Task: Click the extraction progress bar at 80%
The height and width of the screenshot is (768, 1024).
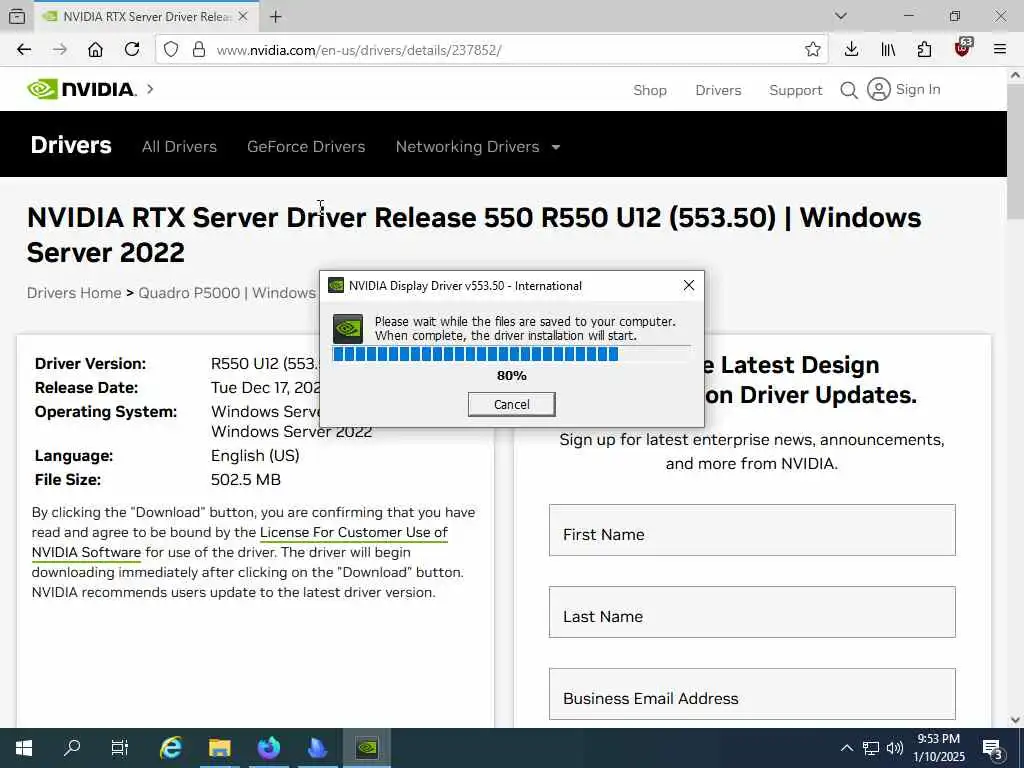Action: coord(511,354)
